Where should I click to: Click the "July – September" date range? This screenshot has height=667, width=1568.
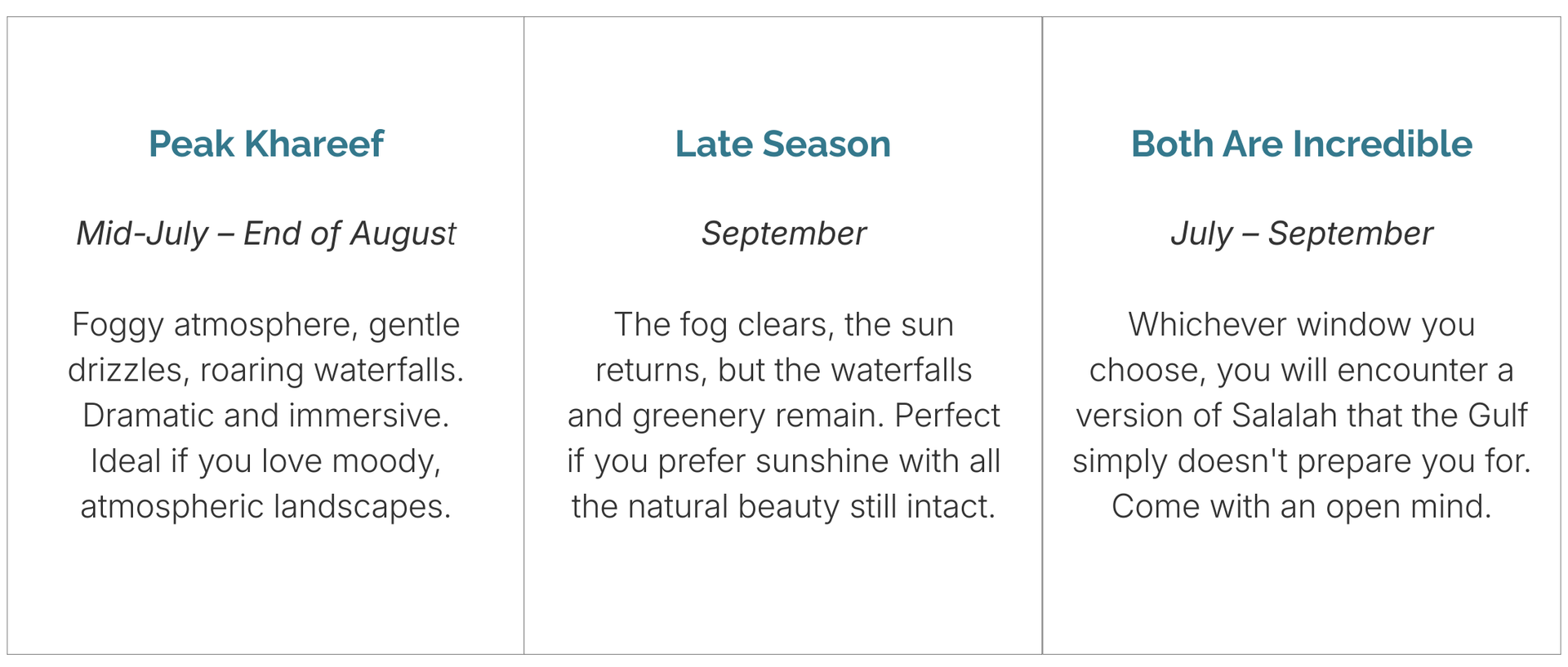1301,234
